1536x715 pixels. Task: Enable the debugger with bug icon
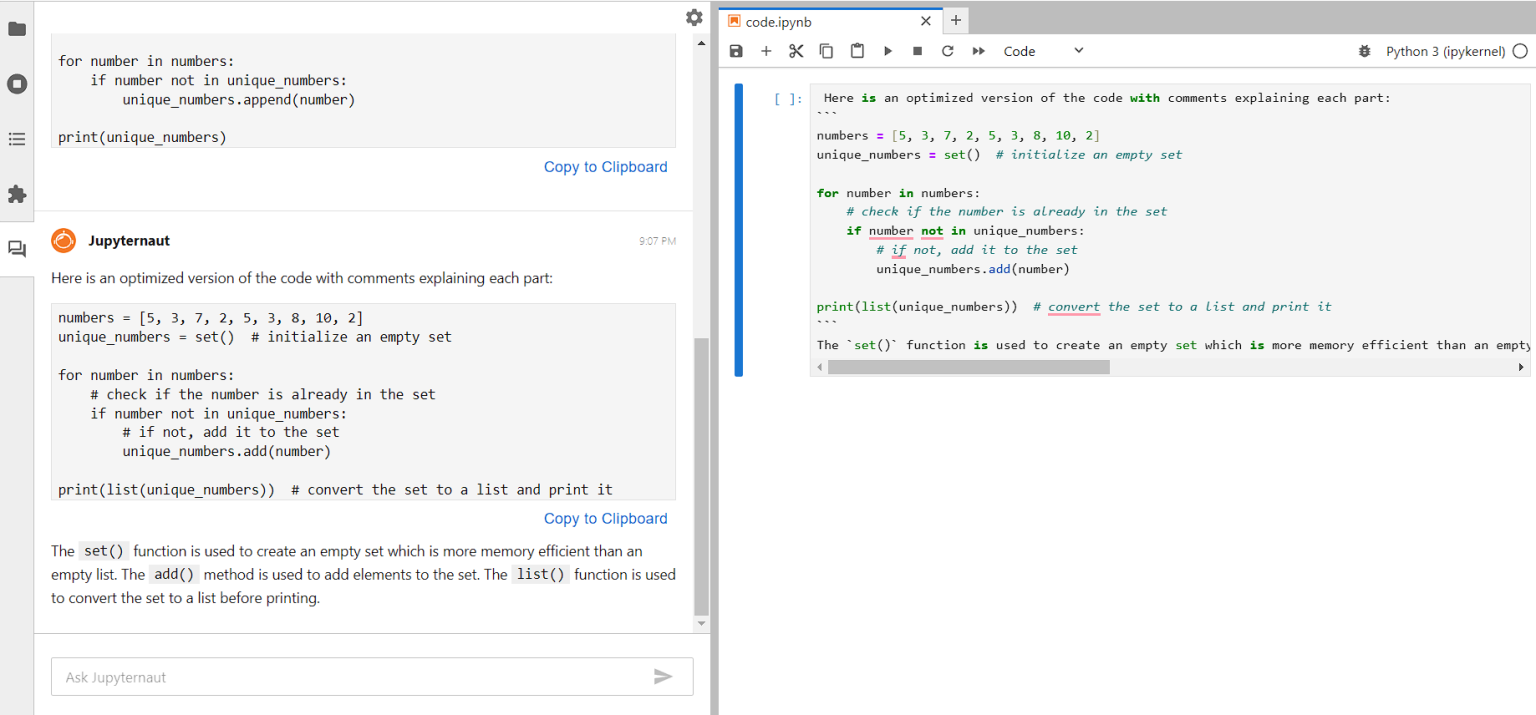coord(1365,51)
